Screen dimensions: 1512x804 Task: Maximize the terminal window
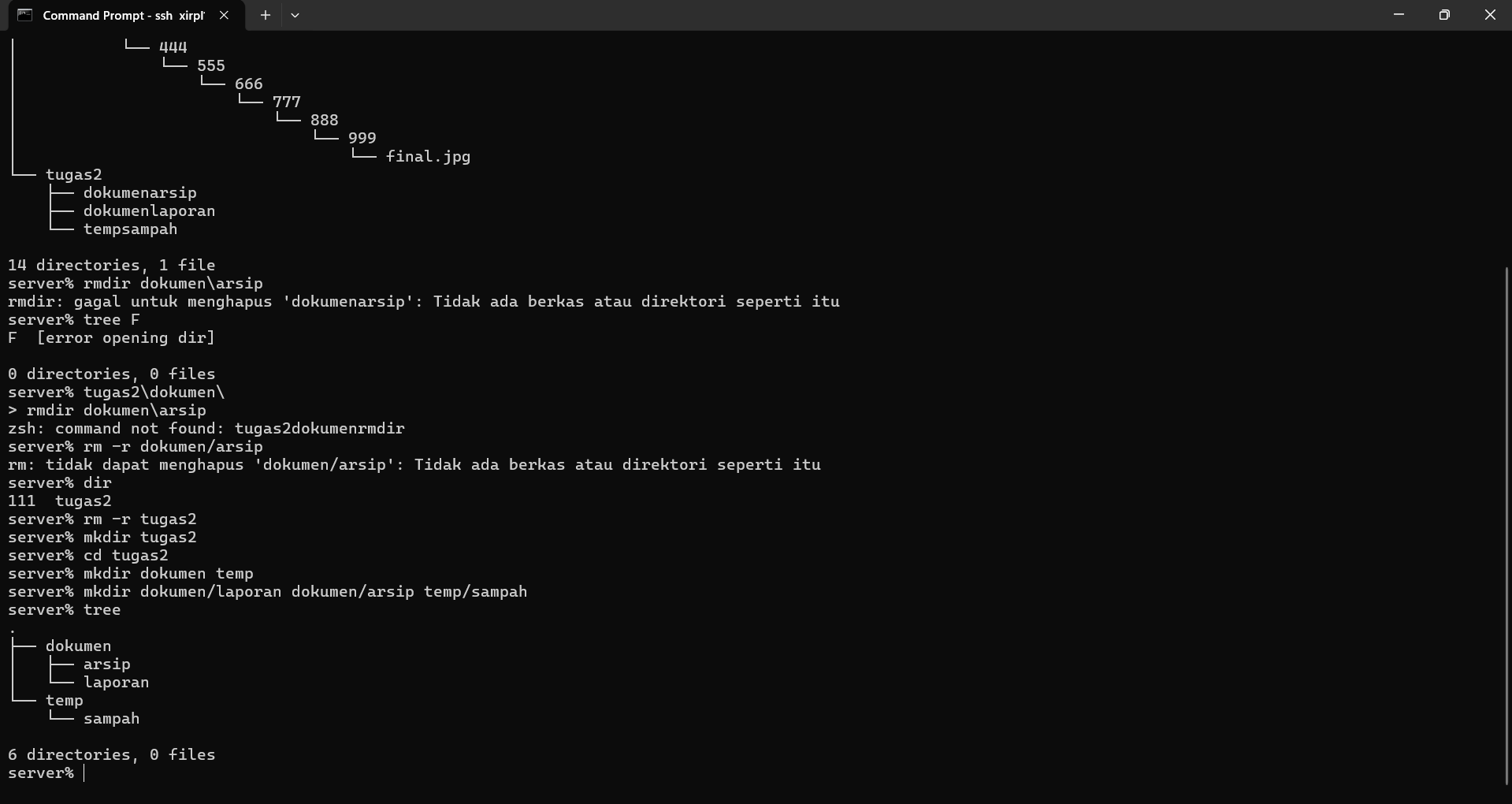tap(1444, 15)
